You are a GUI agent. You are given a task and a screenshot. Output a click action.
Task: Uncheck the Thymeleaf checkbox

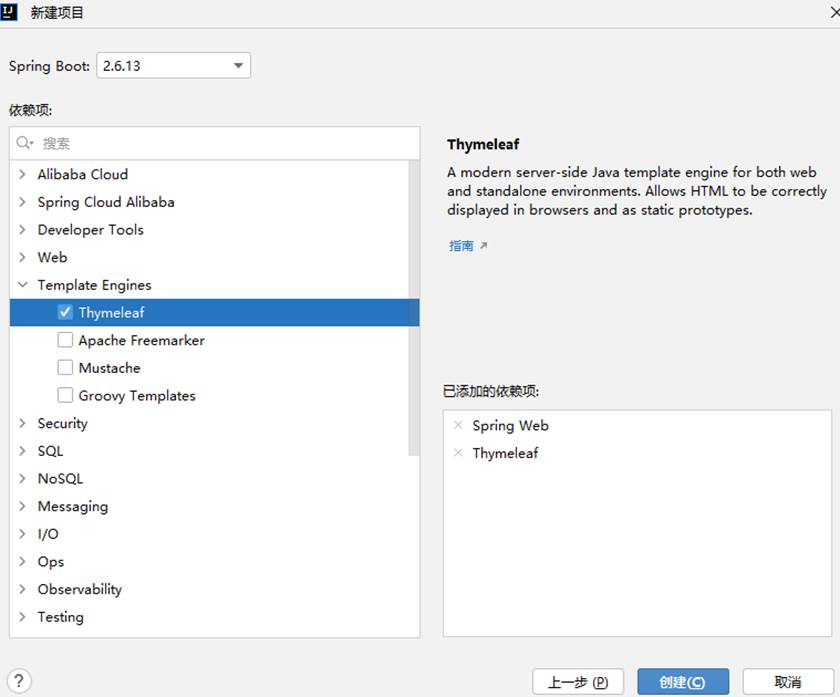[x=65, y=312]
